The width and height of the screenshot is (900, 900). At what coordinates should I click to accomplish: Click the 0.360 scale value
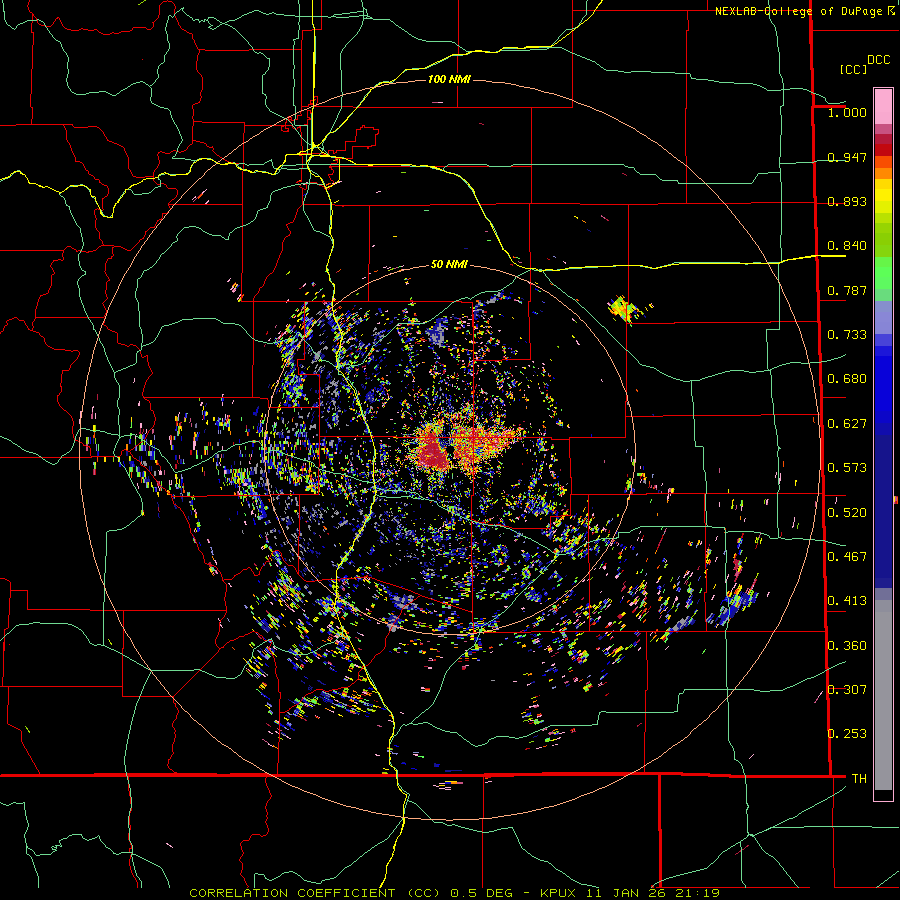(x=847, y=646)
